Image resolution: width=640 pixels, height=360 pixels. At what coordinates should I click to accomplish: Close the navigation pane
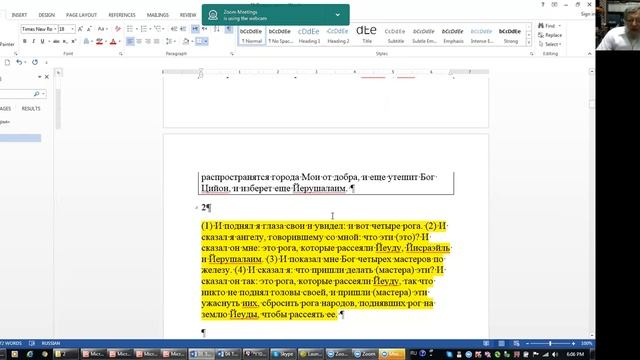pos(47,77)
